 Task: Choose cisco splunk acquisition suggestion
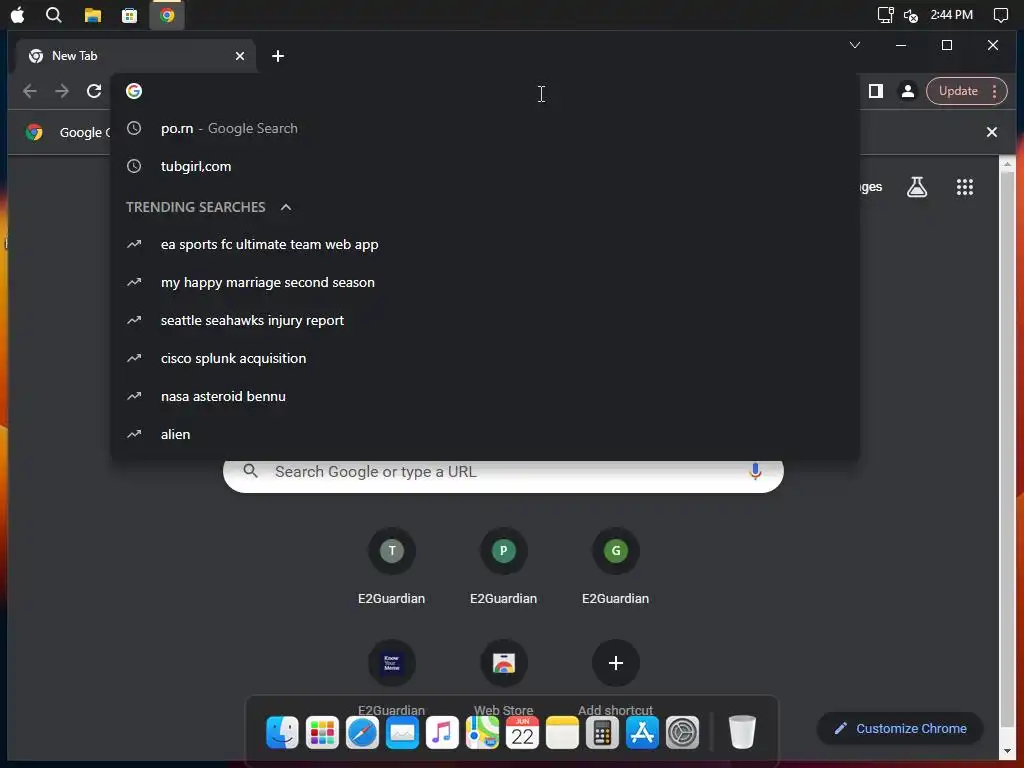click(485, 359)
